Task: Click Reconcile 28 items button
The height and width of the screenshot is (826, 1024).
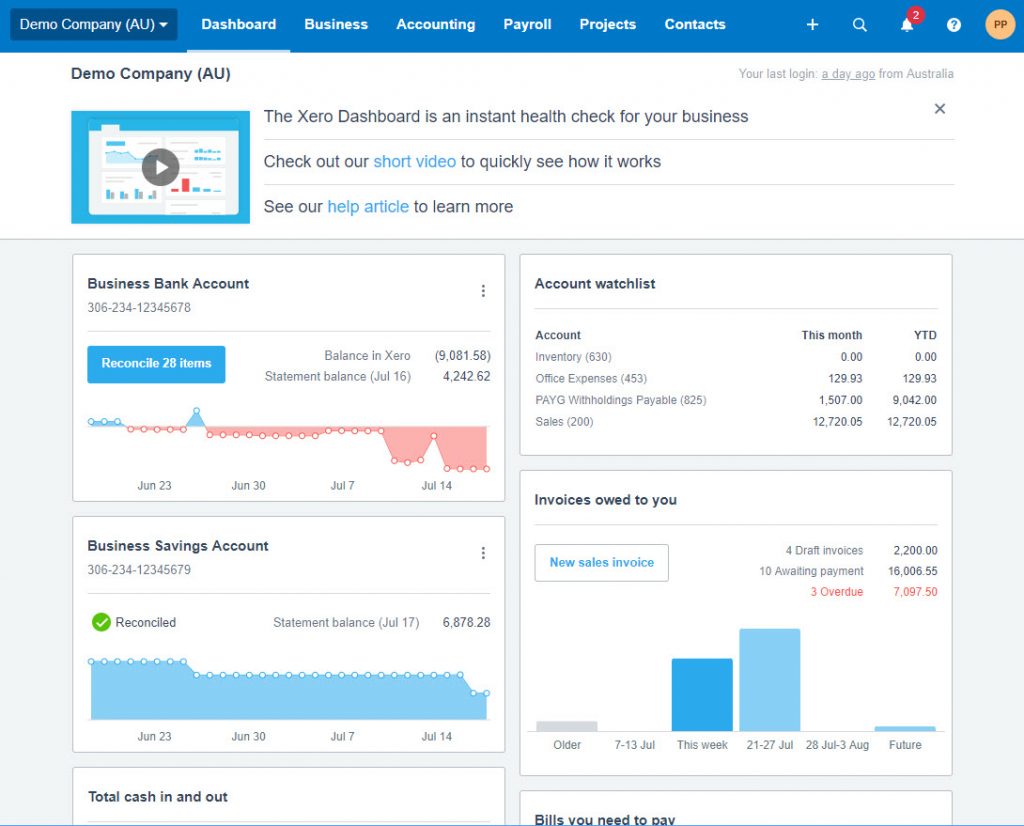Action: click(x=156, y=364)
